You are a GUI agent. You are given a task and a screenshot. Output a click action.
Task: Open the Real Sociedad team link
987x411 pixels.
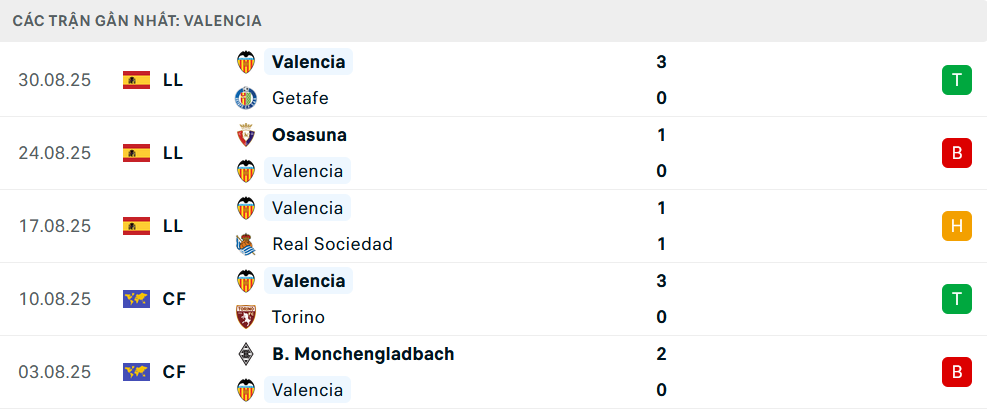(332, 244)
